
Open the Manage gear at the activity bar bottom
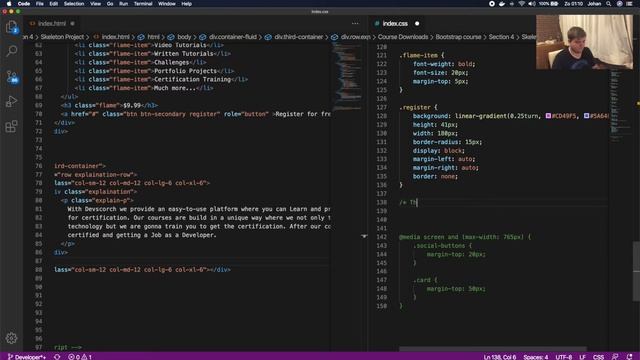click(11, 338)
